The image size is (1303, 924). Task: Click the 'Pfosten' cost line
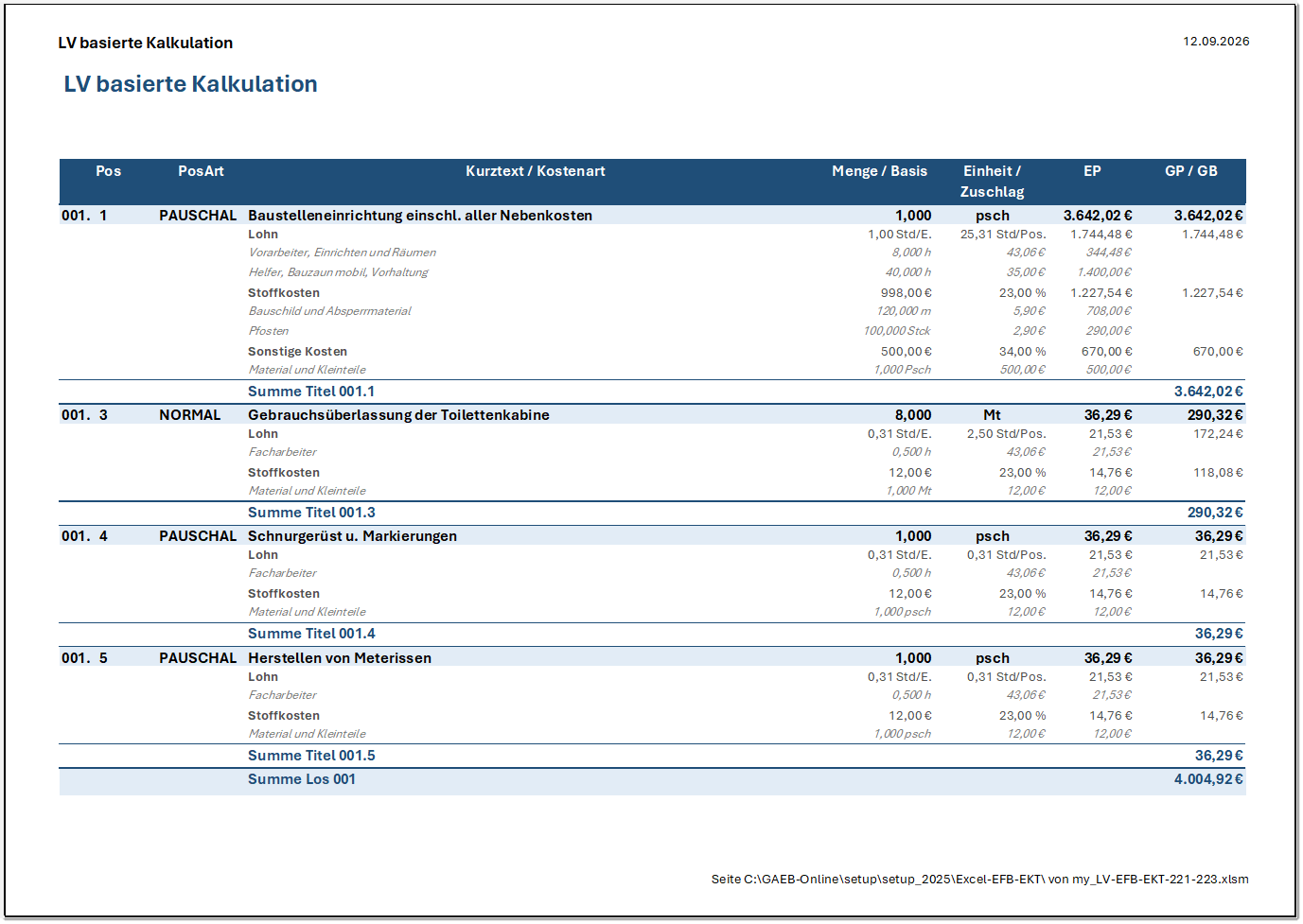[x=269, y=331]
